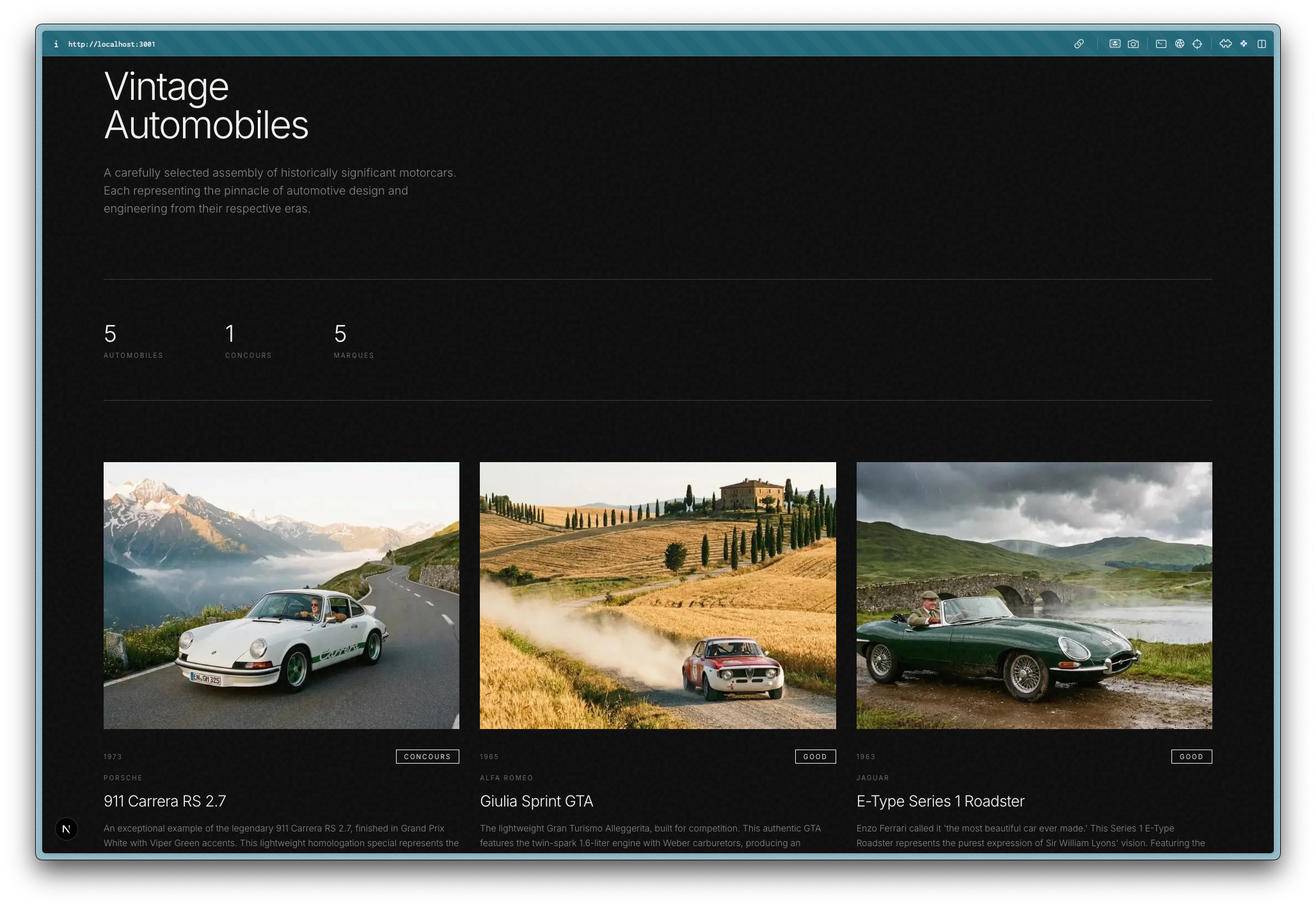Image resolution: width=1316 pixels, height=907 pixels.
Task: Open the E-Type Series 1 Roadster title
Action: coord(940,801)
